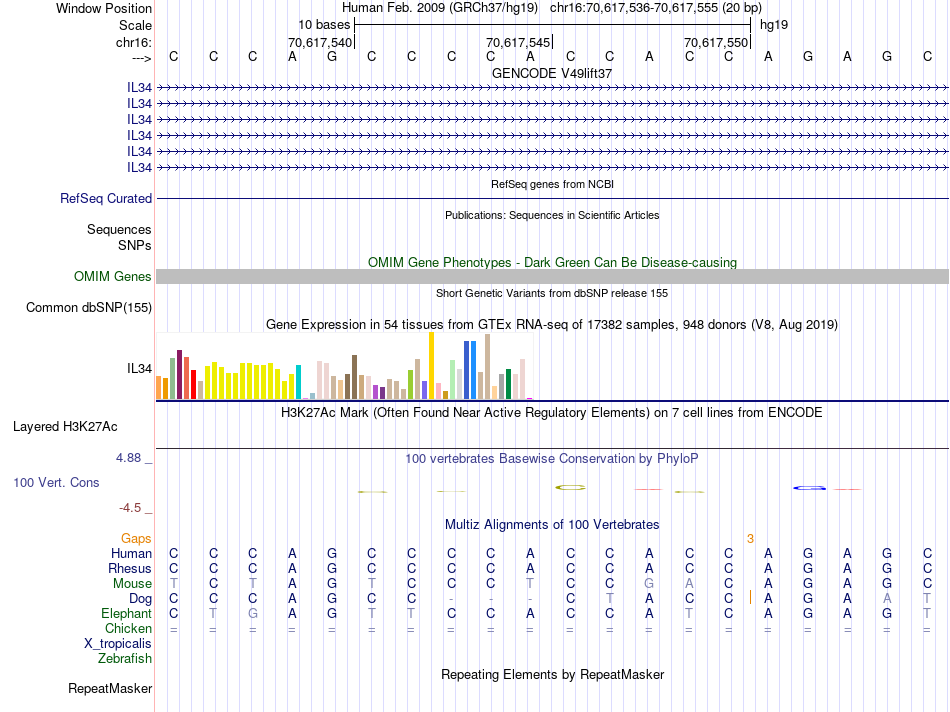Click the orange Gaps label
The image size is (950, 712).
136,539
